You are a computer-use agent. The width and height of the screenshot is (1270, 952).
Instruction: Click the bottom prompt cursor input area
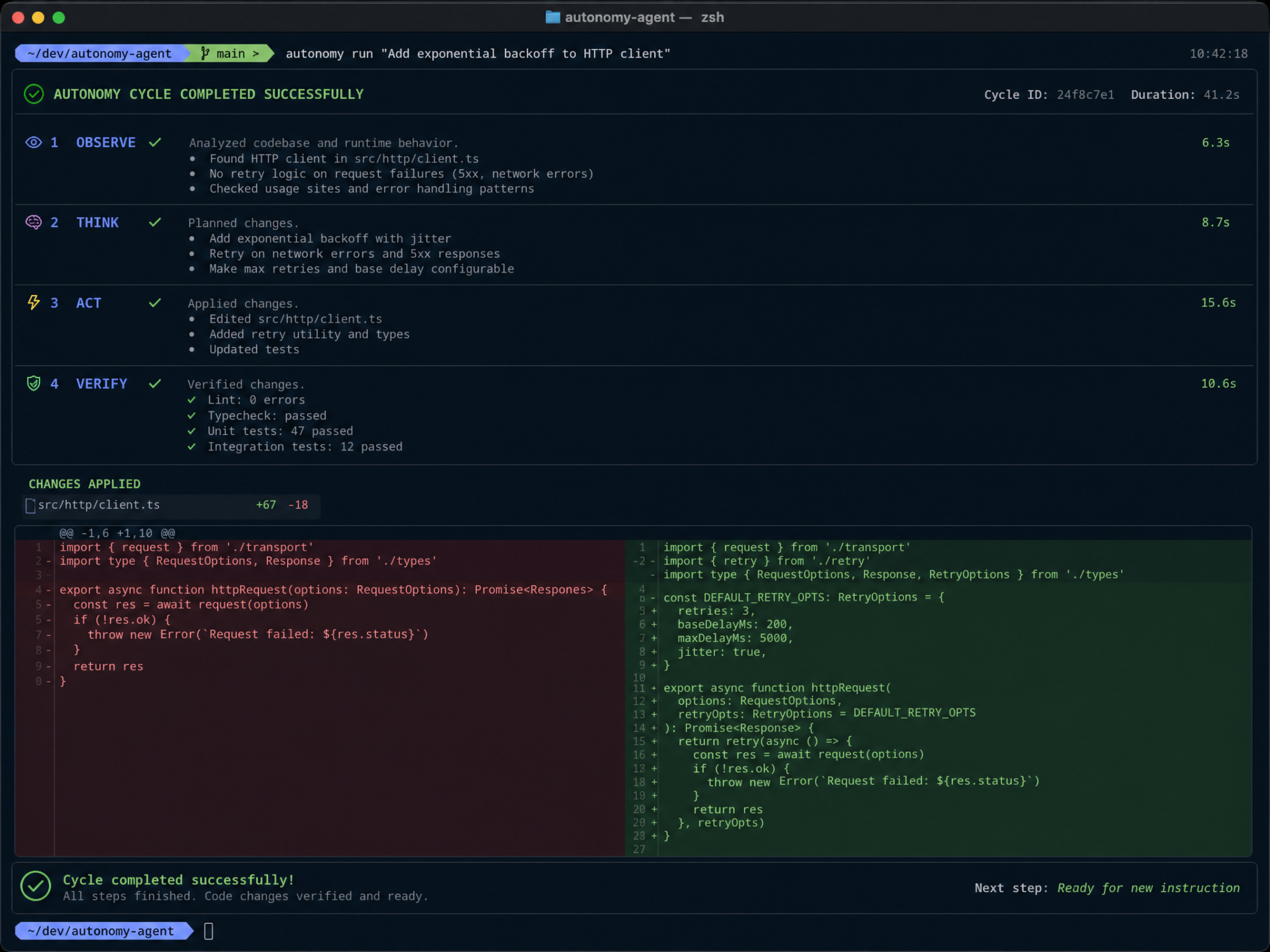click(x=209, y=931)
